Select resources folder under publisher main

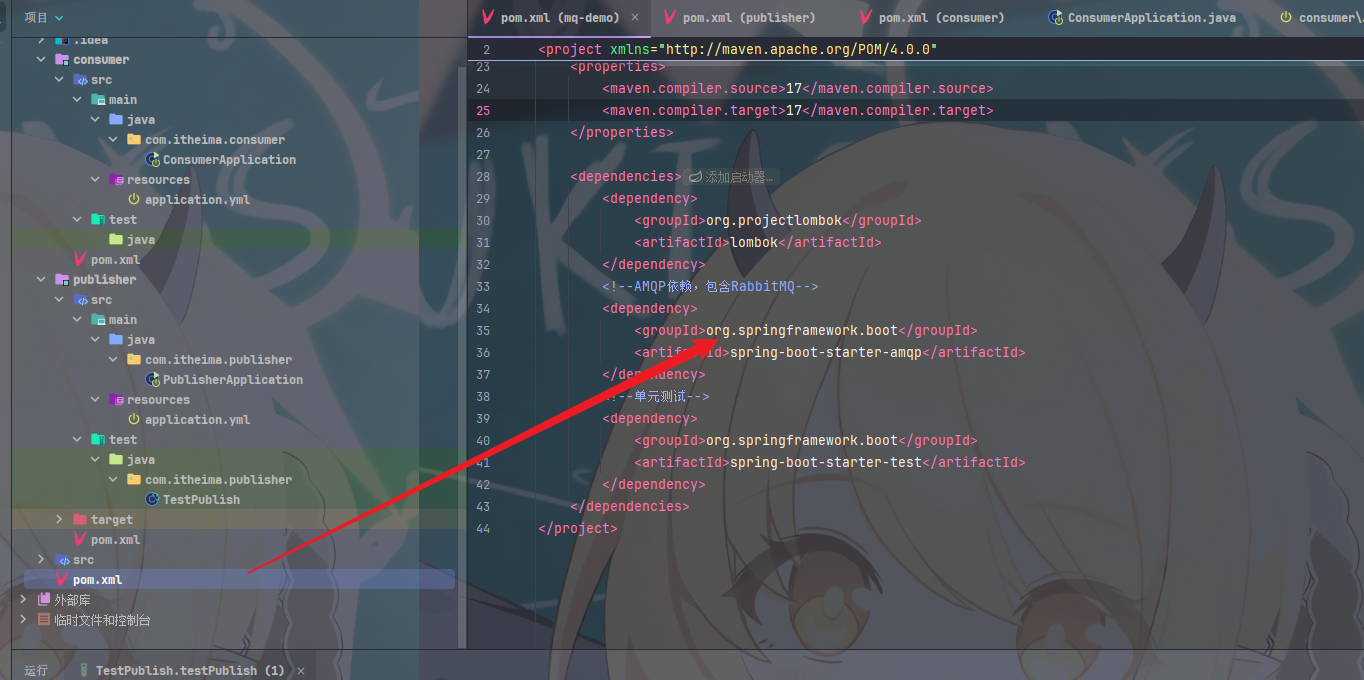pyautogui.click(x=158, y=400)
